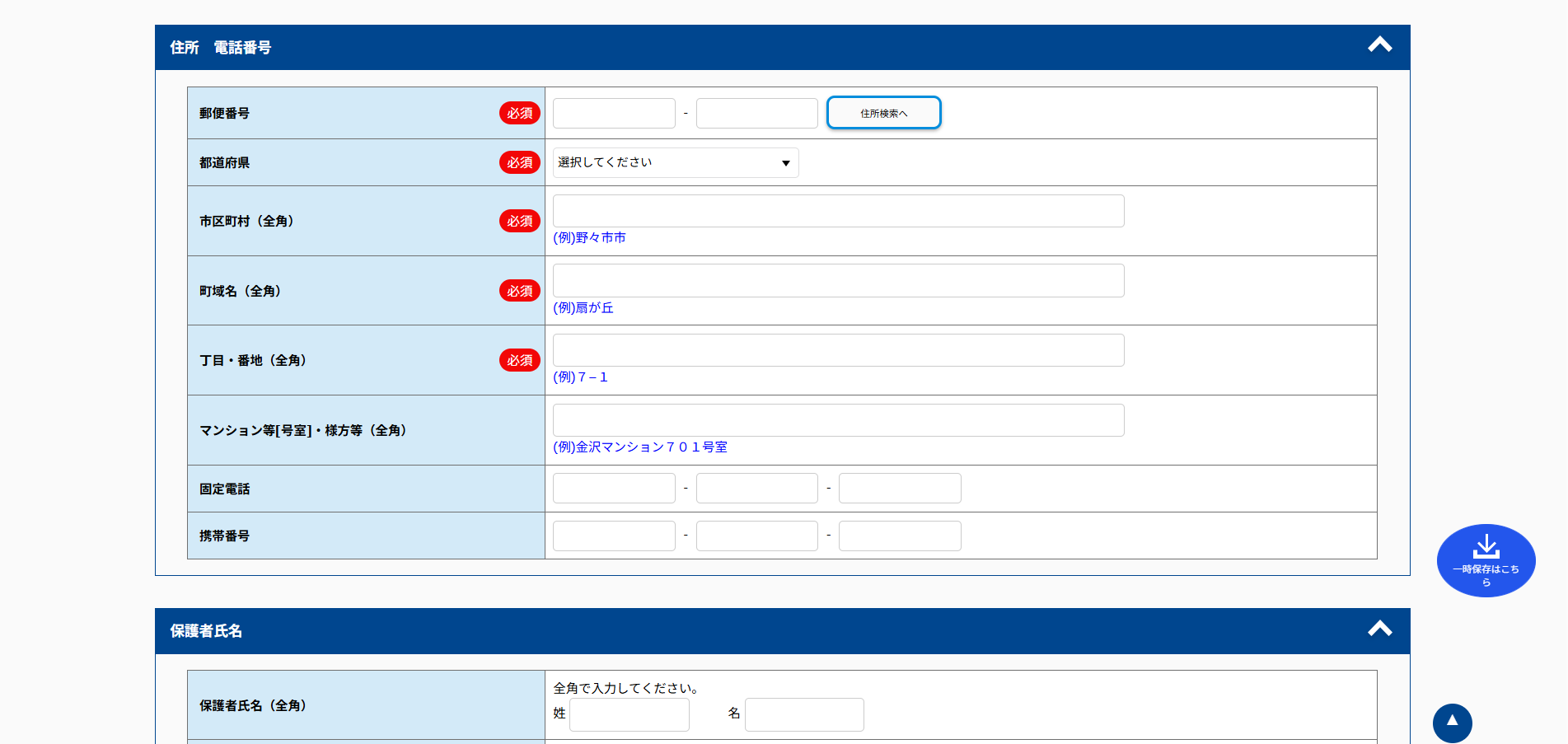This screenshot has height=744, width=1568.
Task: Collapse the 住所 電話番号 section
Action: coord(1379,46)
